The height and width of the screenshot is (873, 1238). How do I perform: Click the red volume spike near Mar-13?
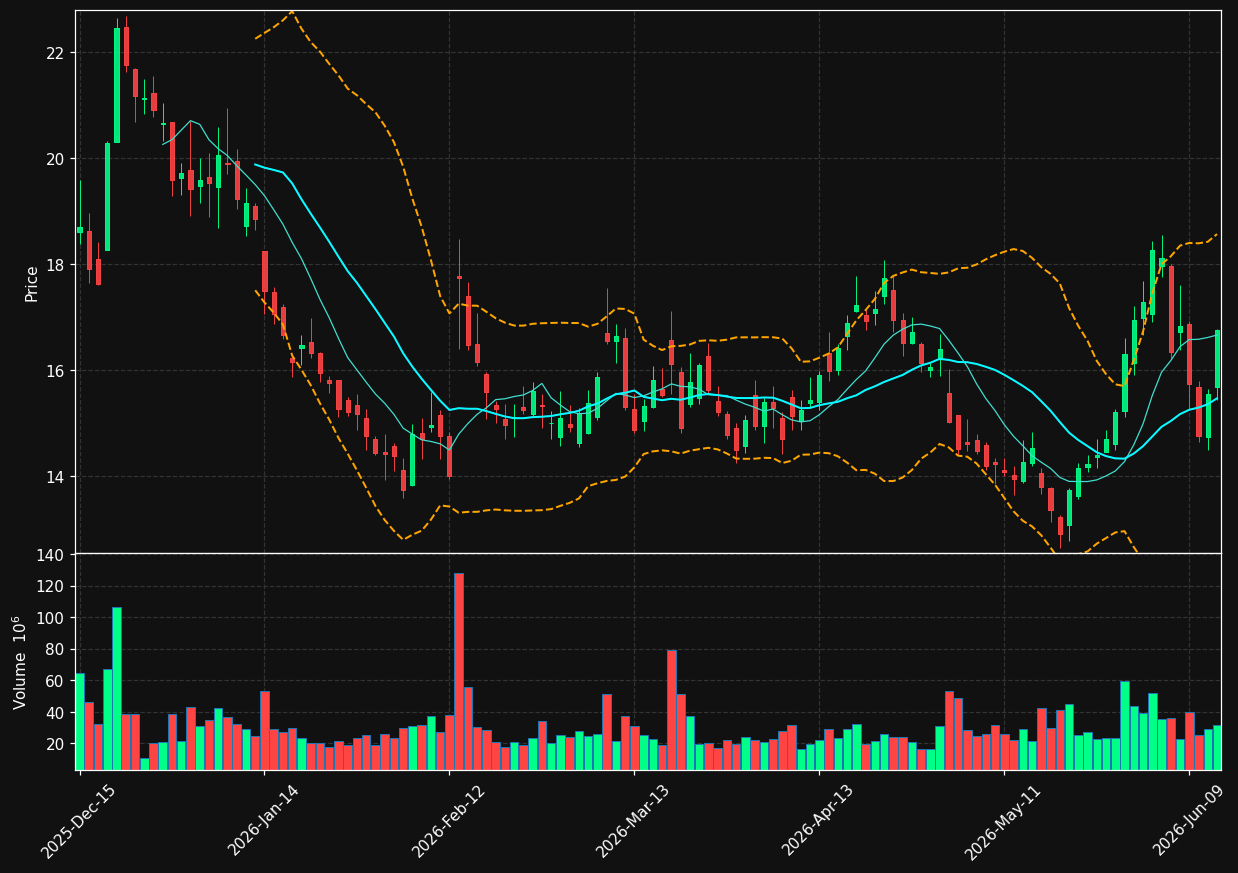pyautogui.click(x=671, y=710)
